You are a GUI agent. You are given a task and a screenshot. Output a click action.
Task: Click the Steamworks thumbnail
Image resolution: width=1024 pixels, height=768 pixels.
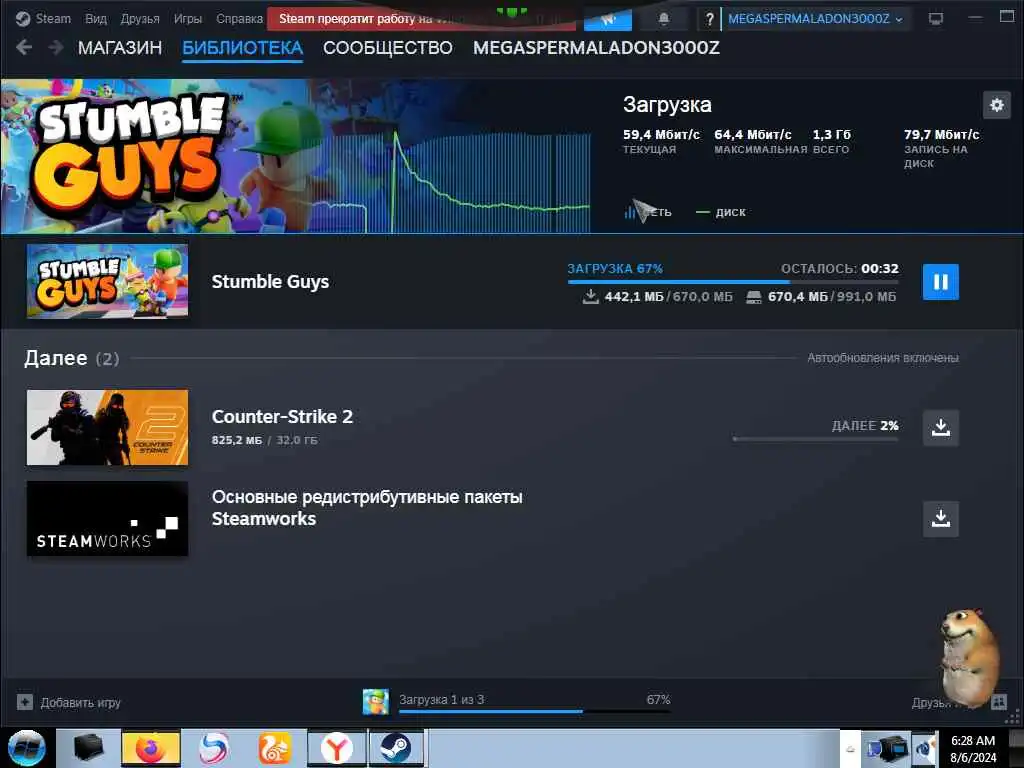coord(107,519)
